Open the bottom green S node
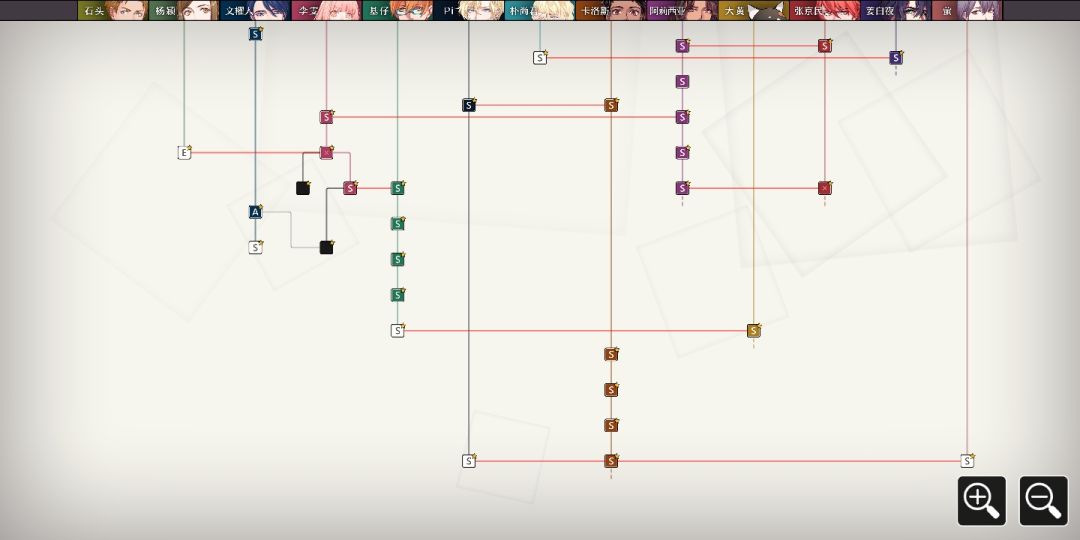The image size is (1080, 540). pos(397,295)
